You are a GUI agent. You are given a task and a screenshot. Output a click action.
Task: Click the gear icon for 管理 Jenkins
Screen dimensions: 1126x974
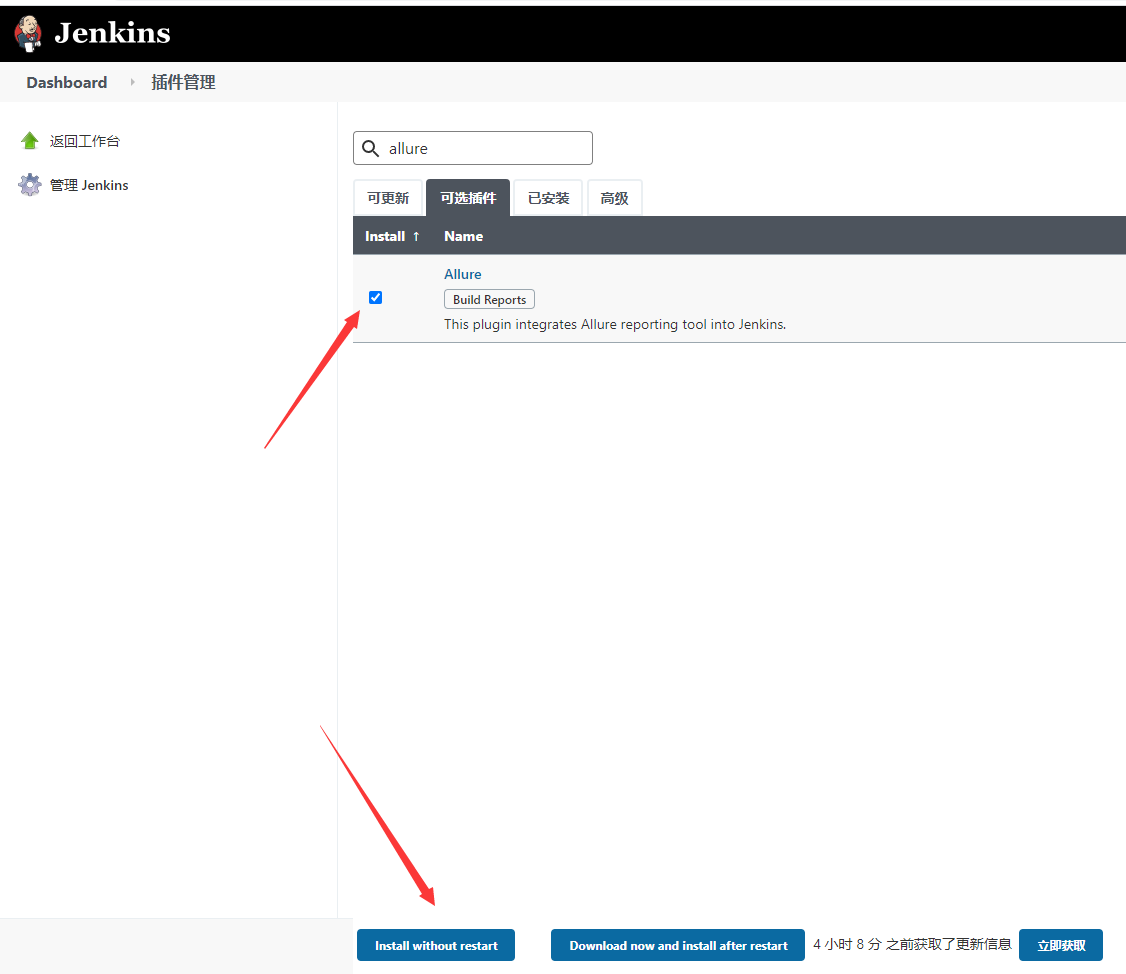point(30,185)
